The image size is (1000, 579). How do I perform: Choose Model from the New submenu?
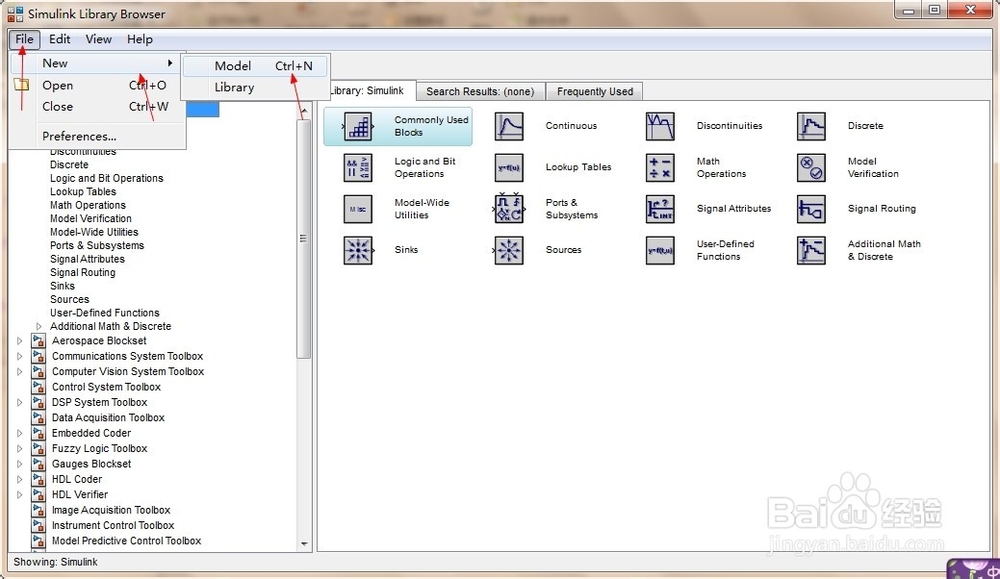[255, 66]
